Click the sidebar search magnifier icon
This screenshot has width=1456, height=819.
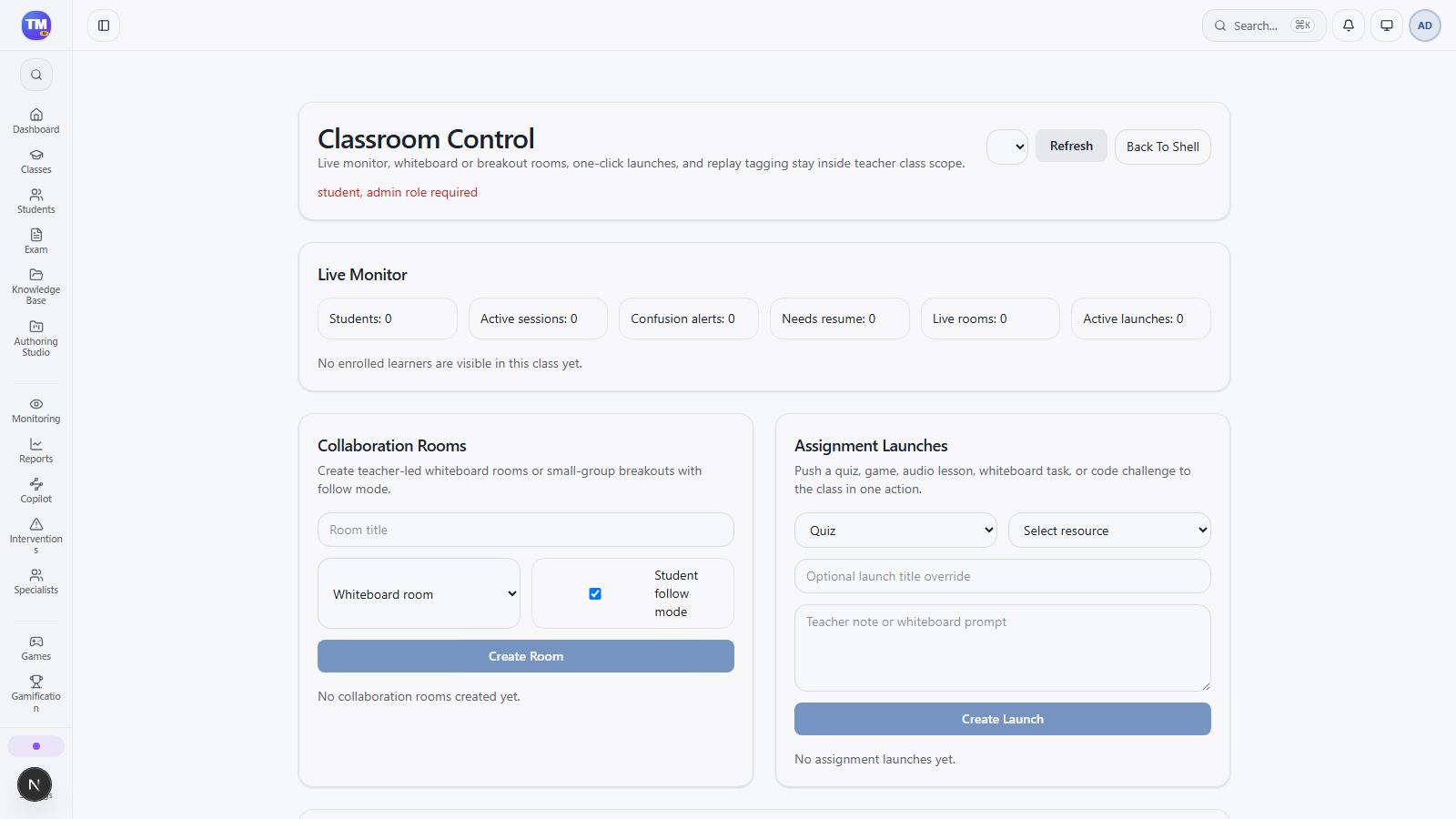coord(36,75)
